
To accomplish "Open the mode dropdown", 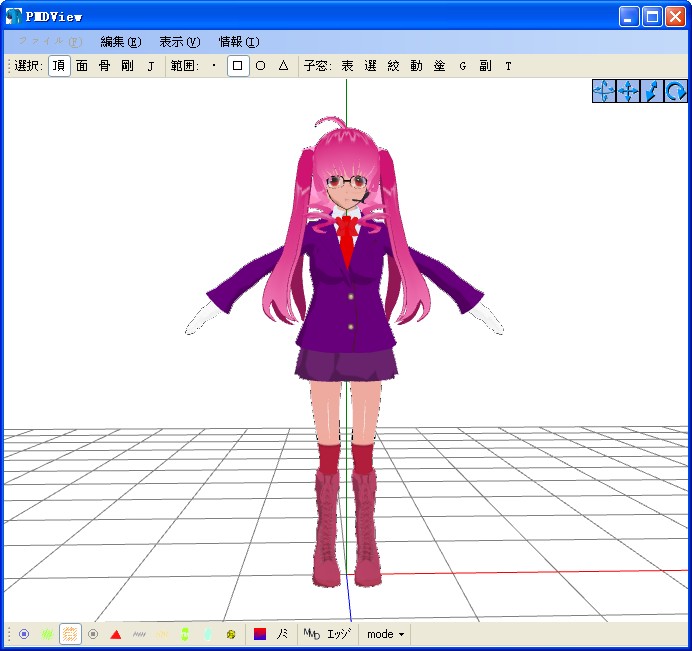I will pos(385,634).
